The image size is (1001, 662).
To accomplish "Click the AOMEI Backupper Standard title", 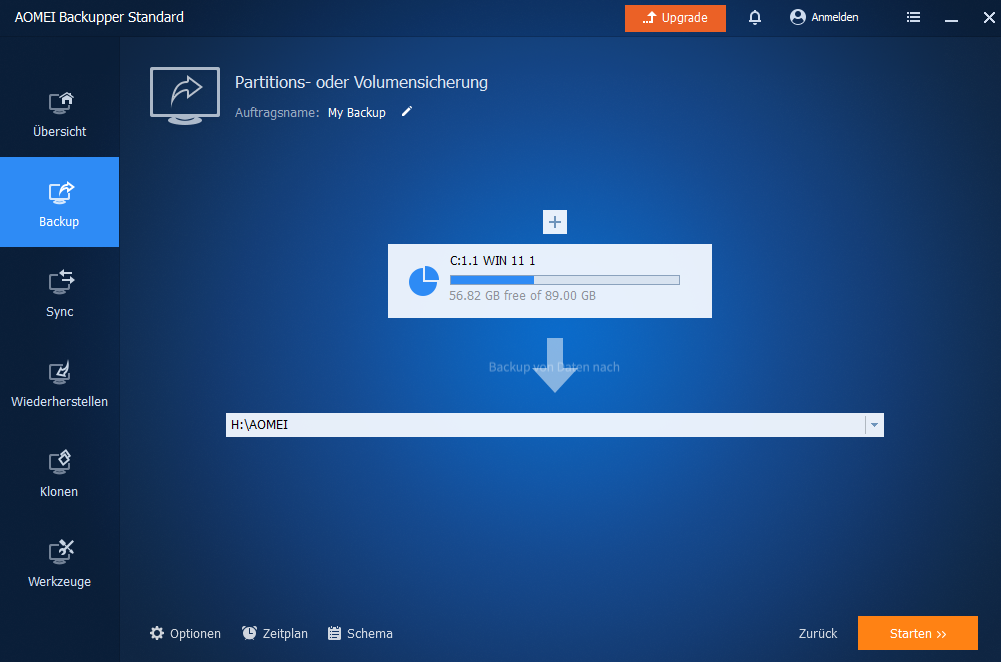I will point(99,17).
